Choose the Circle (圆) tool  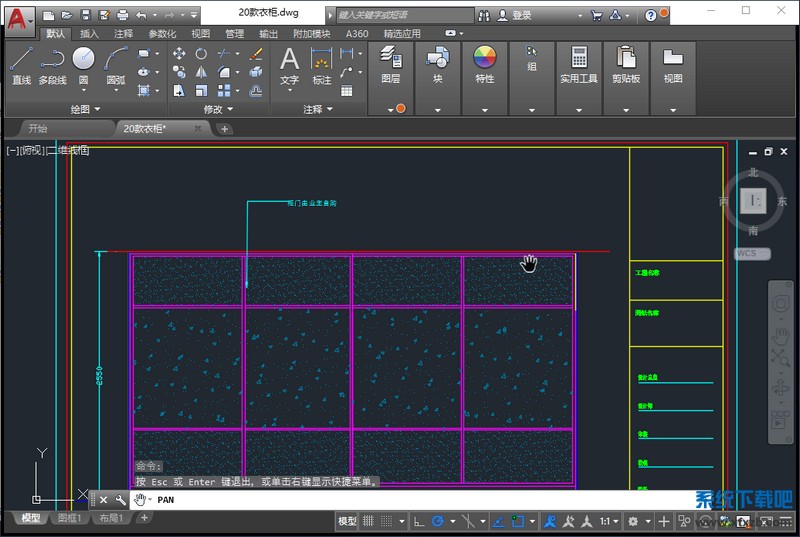tap(84, 60)
